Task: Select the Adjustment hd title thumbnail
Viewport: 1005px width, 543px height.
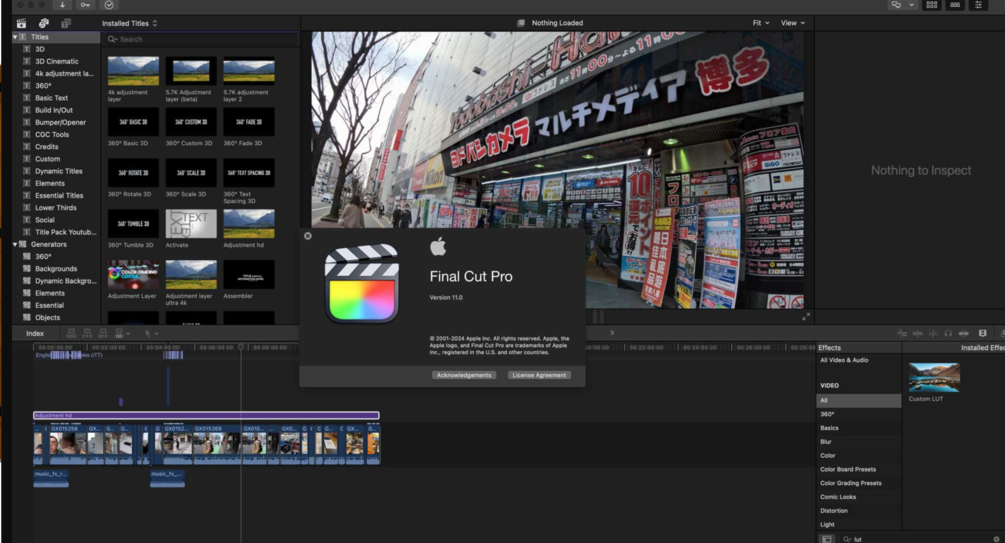Action: point(249,224)
